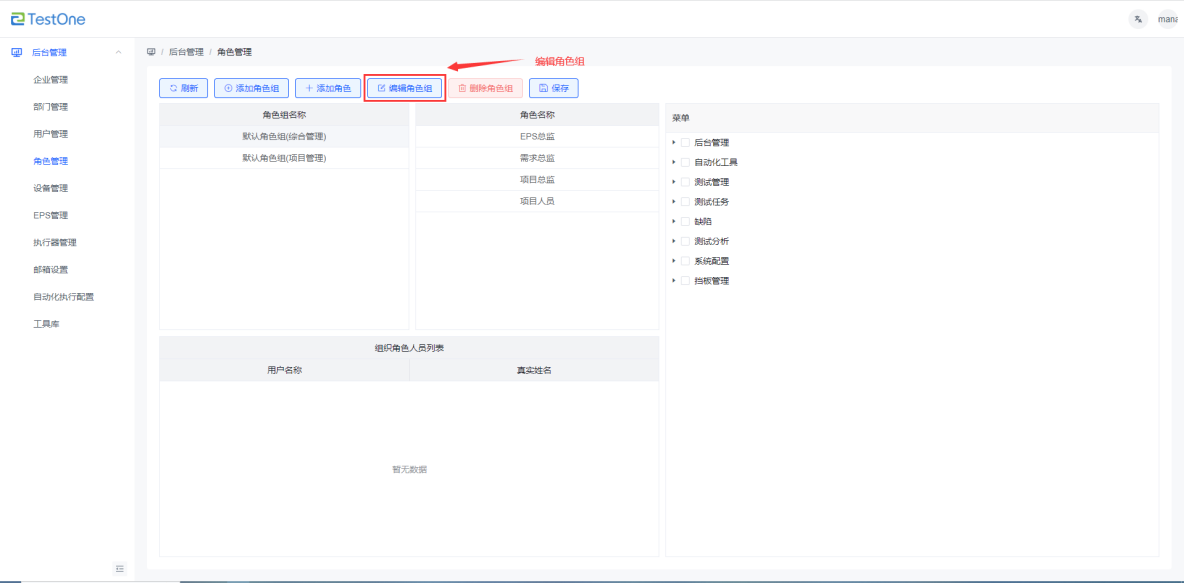Expand the 测试管理 tree node arrow
The image size is (1184, 583).
coord(674,182)
